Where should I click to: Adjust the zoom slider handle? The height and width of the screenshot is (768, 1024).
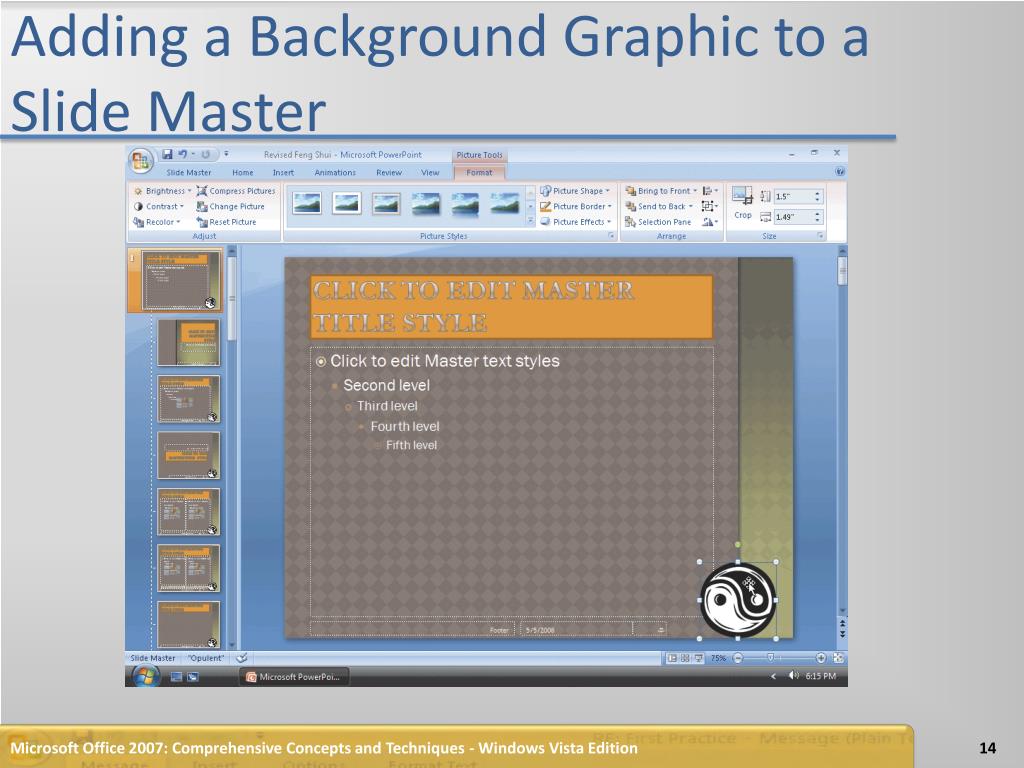point(771,658)
